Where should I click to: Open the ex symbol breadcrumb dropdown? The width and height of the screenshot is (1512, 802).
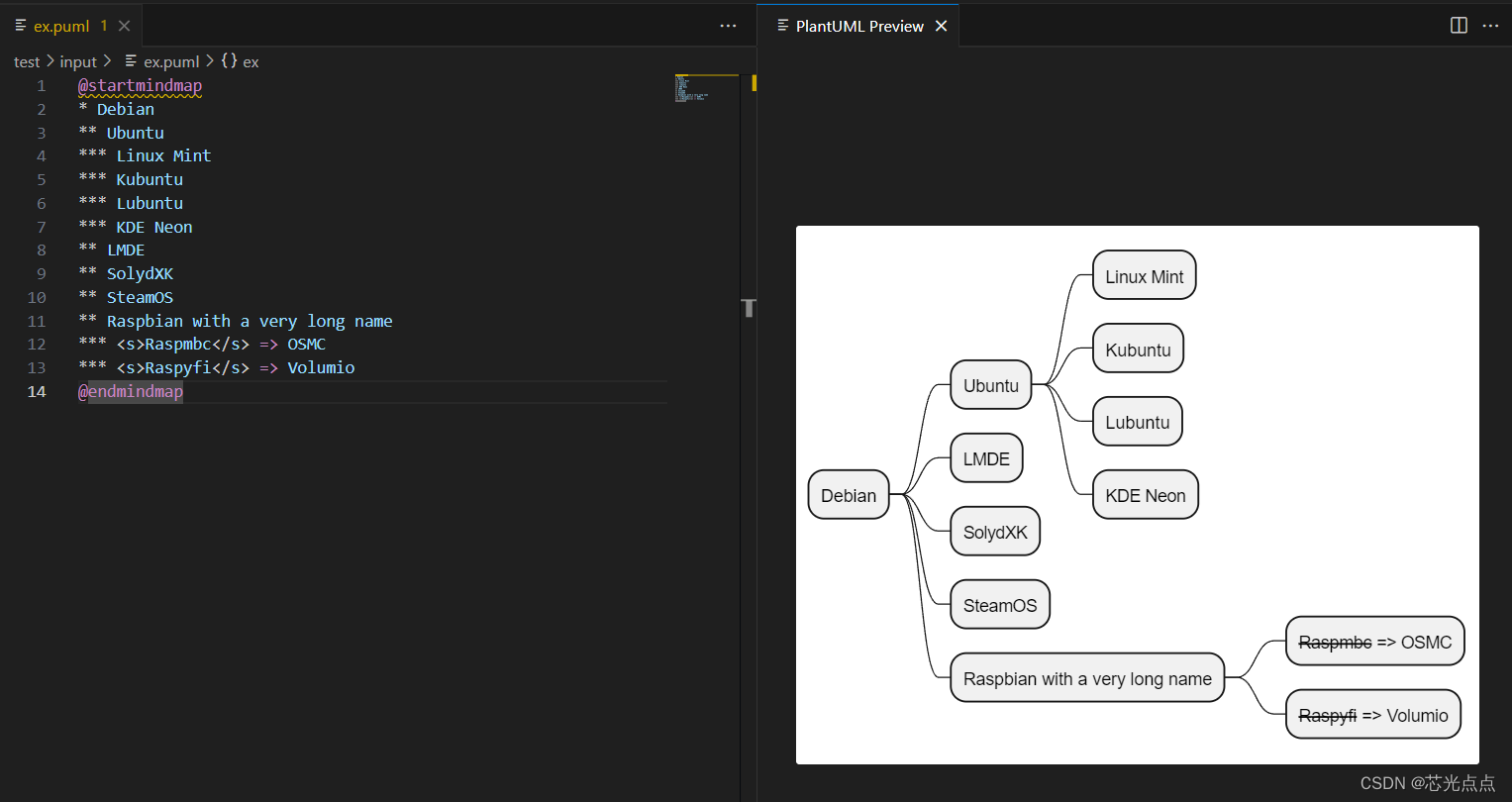pos(251,61)
